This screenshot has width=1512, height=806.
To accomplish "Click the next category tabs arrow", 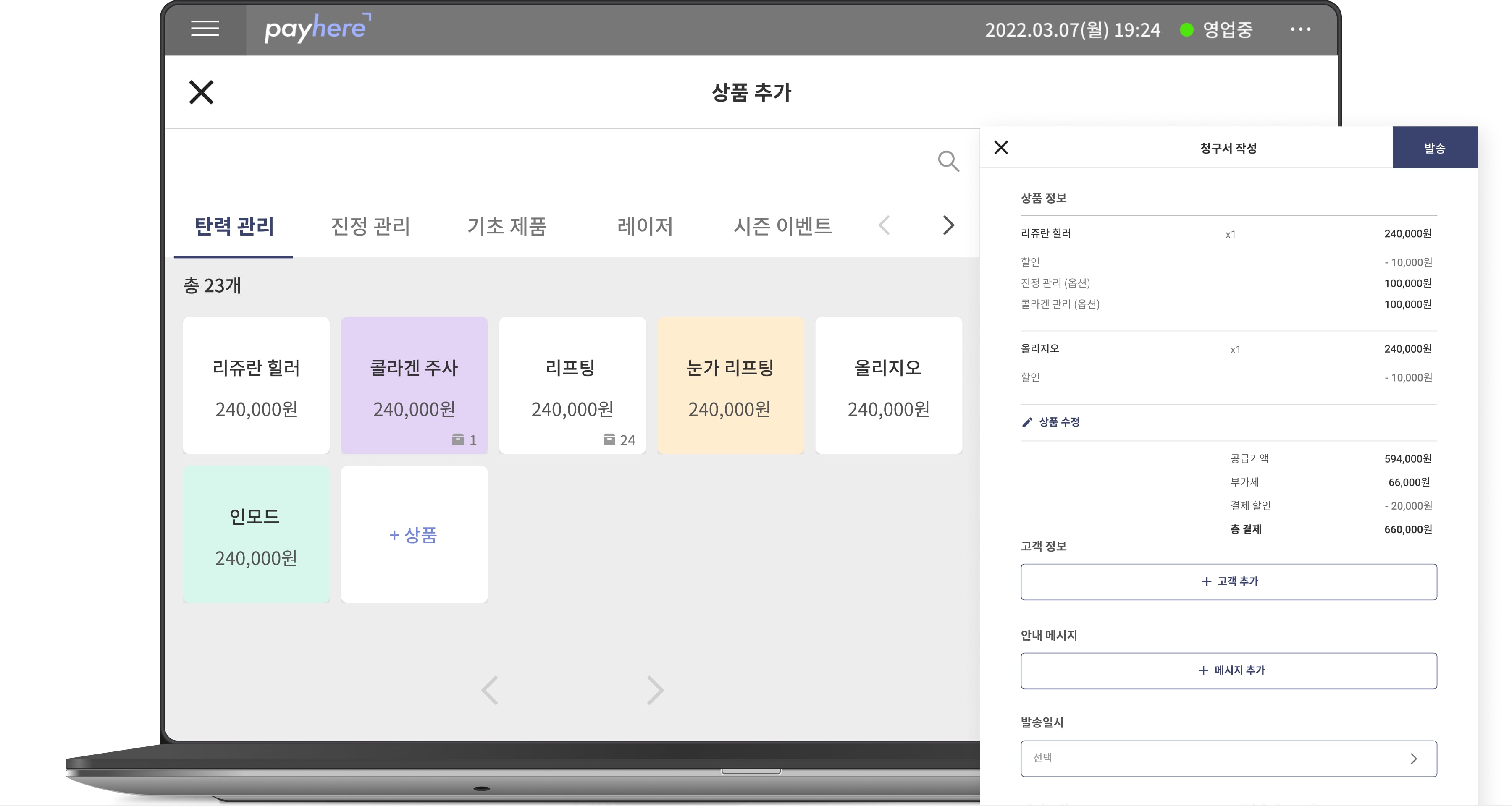I will tap(948, 225).
